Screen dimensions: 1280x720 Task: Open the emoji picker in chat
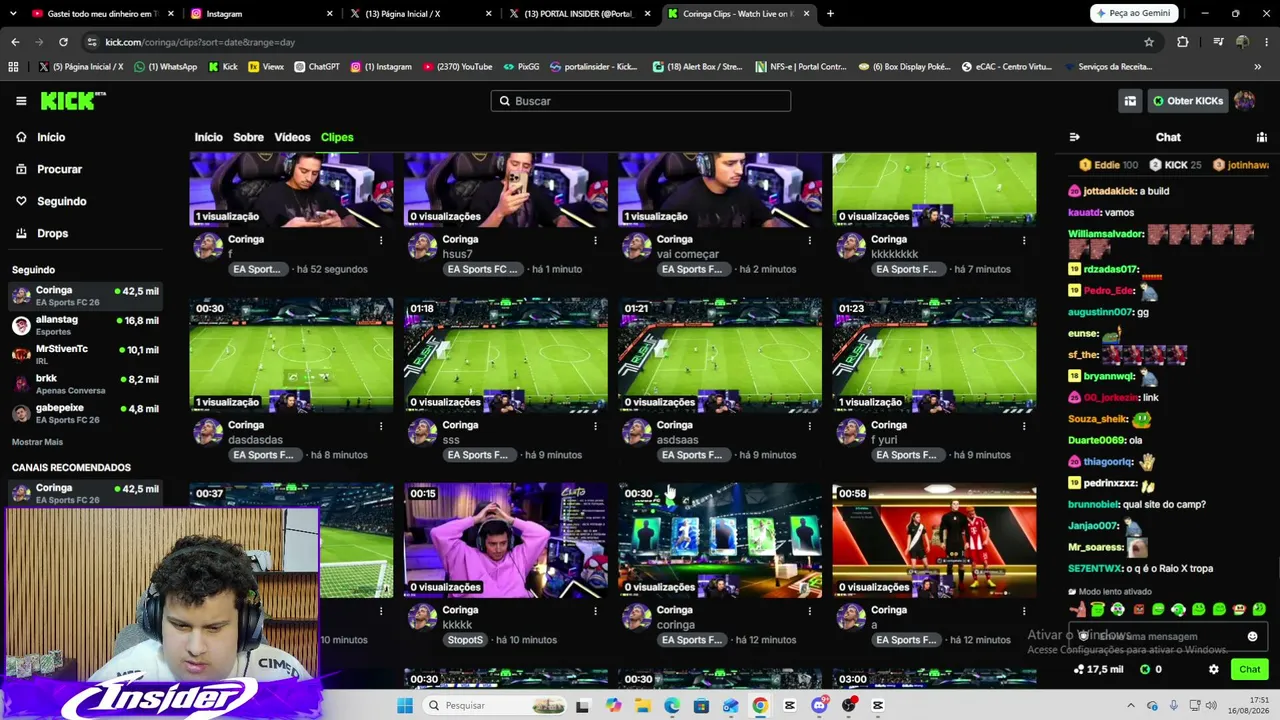pyautogui.click(x=1252, y=636)
